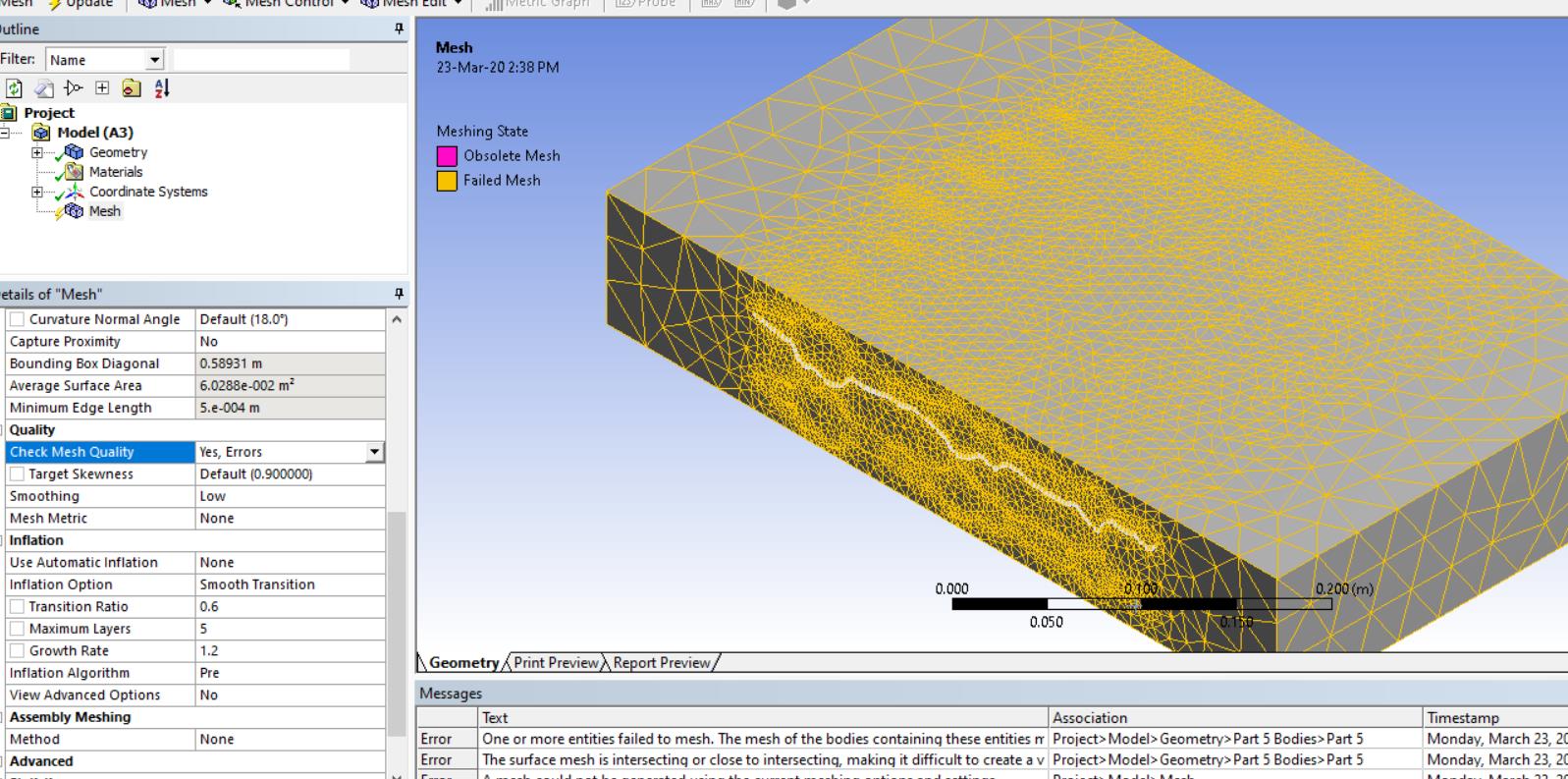Select the Geometry tree item
The width and height of the screenshot is (1568, 779).
click(x=118, y=152)
